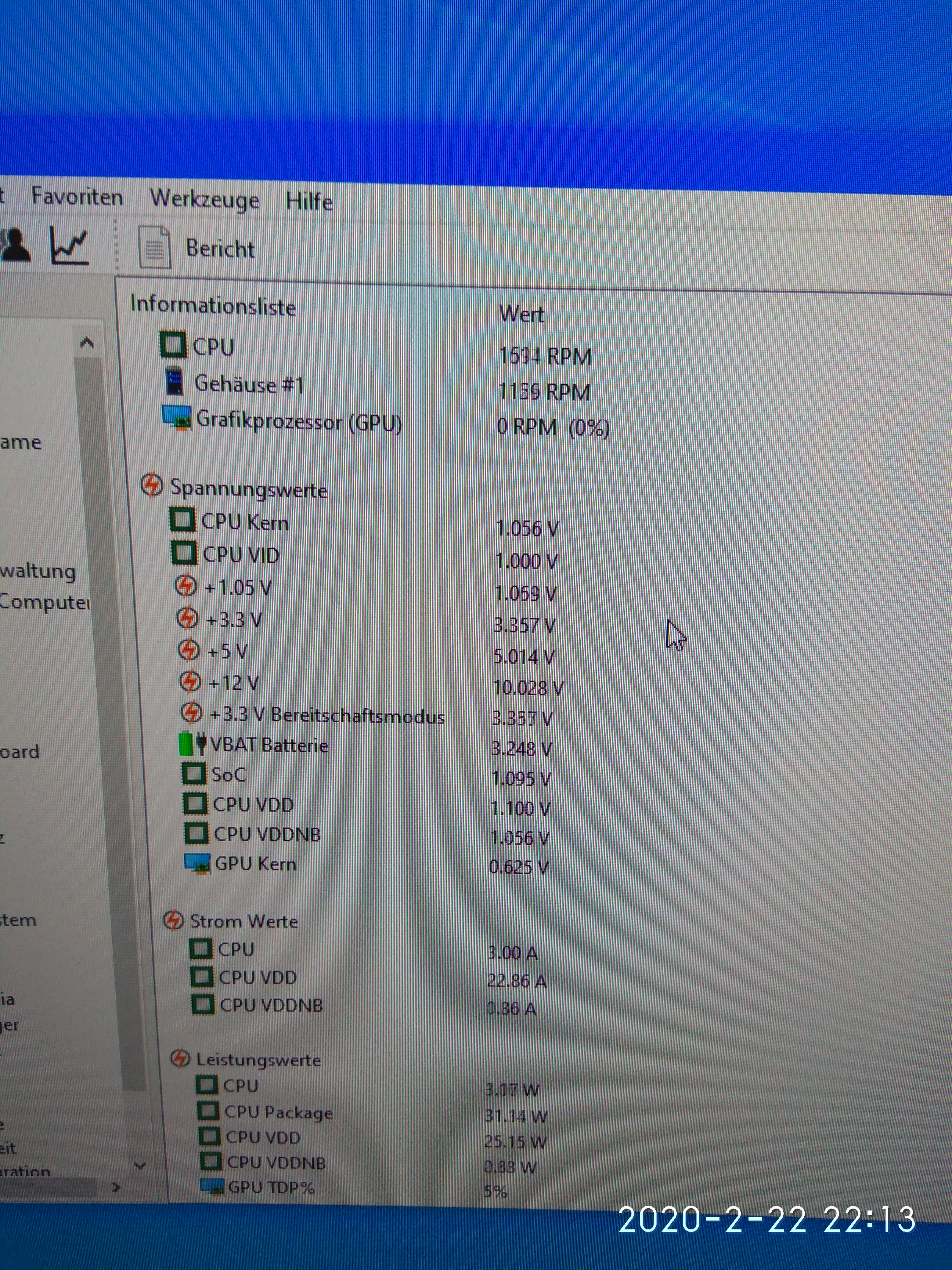
Task: Select the Strom Werte section icon
Action: pos(173,920)
